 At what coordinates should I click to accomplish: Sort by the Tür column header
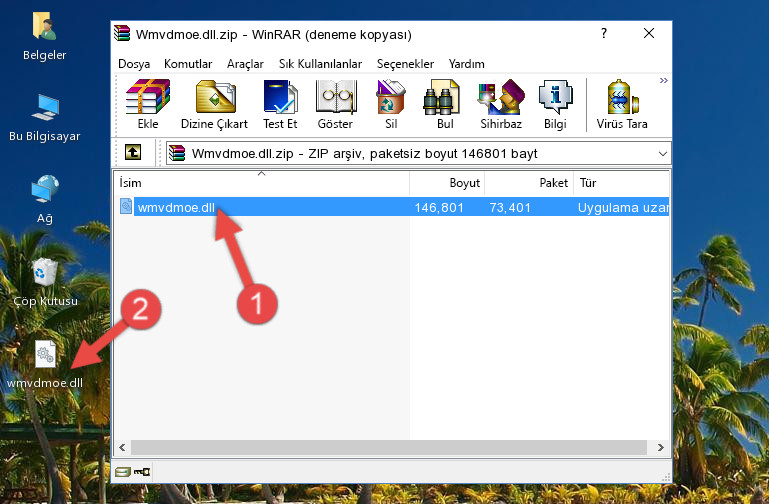pos(622,183)
